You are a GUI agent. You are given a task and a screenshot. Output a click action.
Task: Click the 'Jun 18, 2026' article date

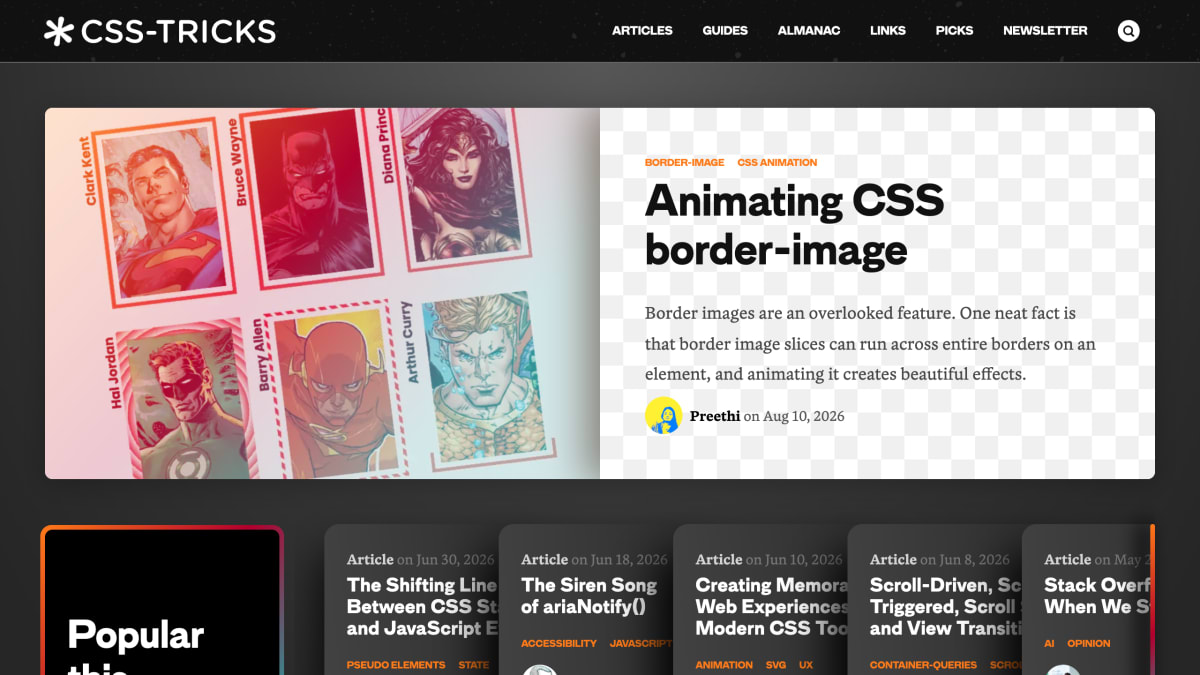pos(630,560)
